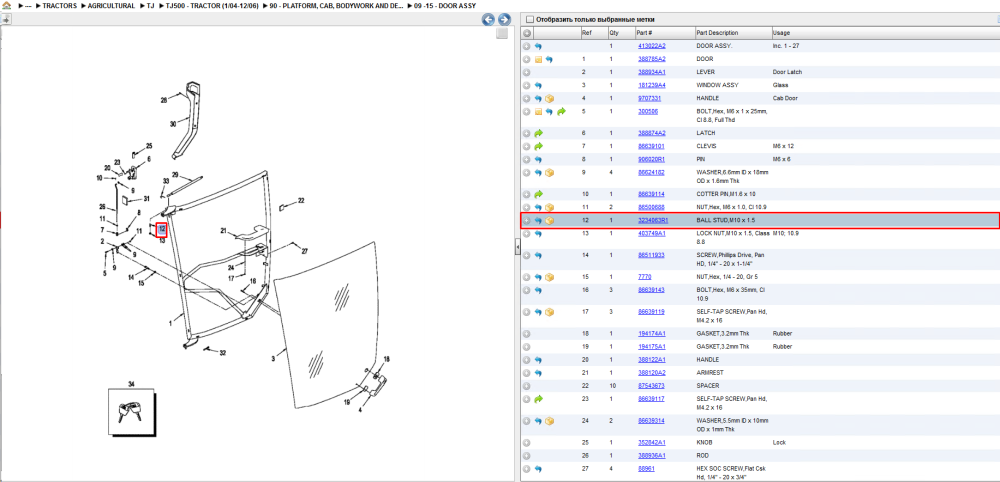Add DOOR ASSY. row with plus icon
1000x482 pixels.
pyautogui.click(x=527, y=47)
